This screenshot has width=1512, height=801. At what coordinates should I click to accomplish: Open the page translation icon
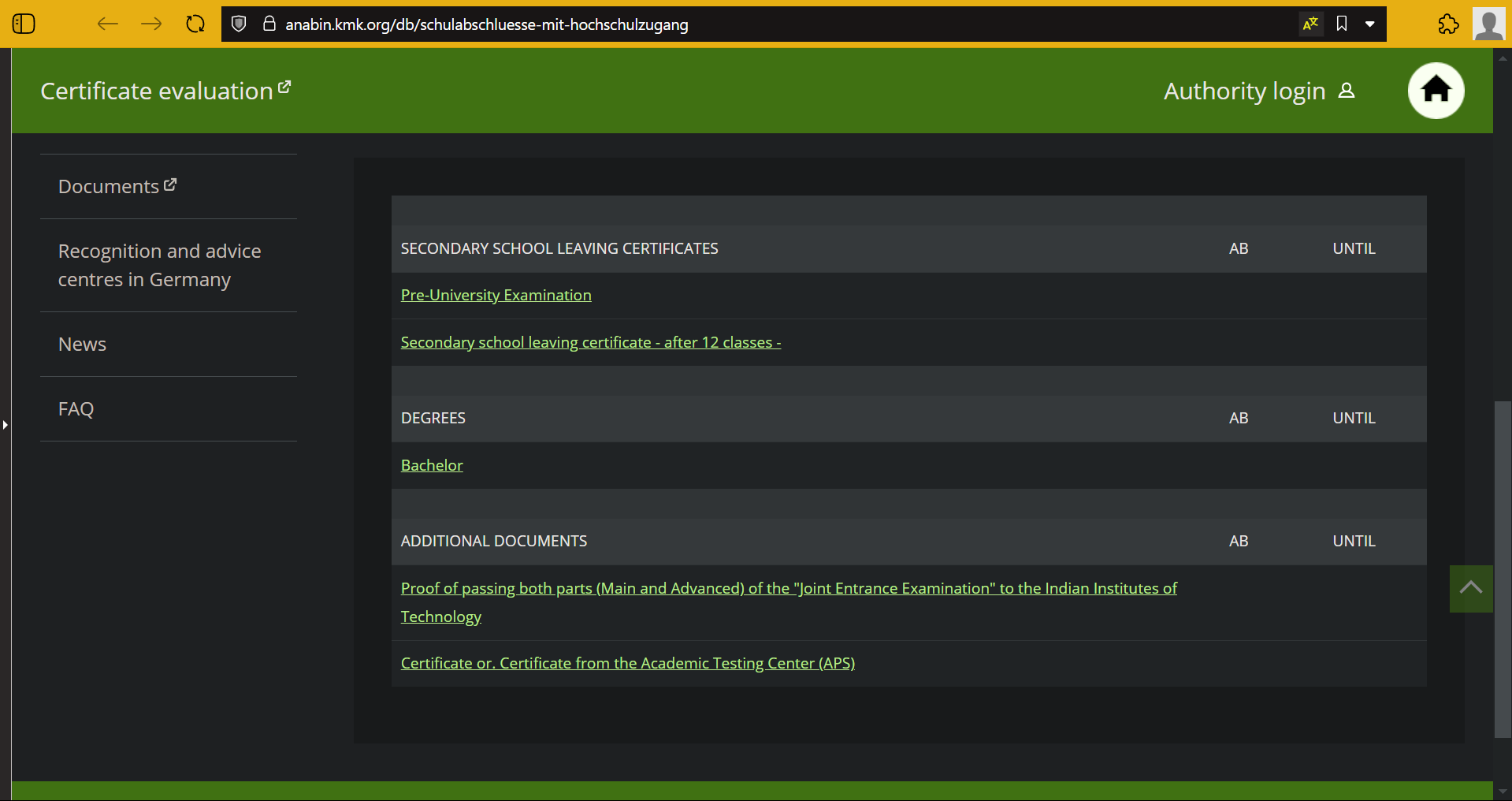coord(1311,24)
